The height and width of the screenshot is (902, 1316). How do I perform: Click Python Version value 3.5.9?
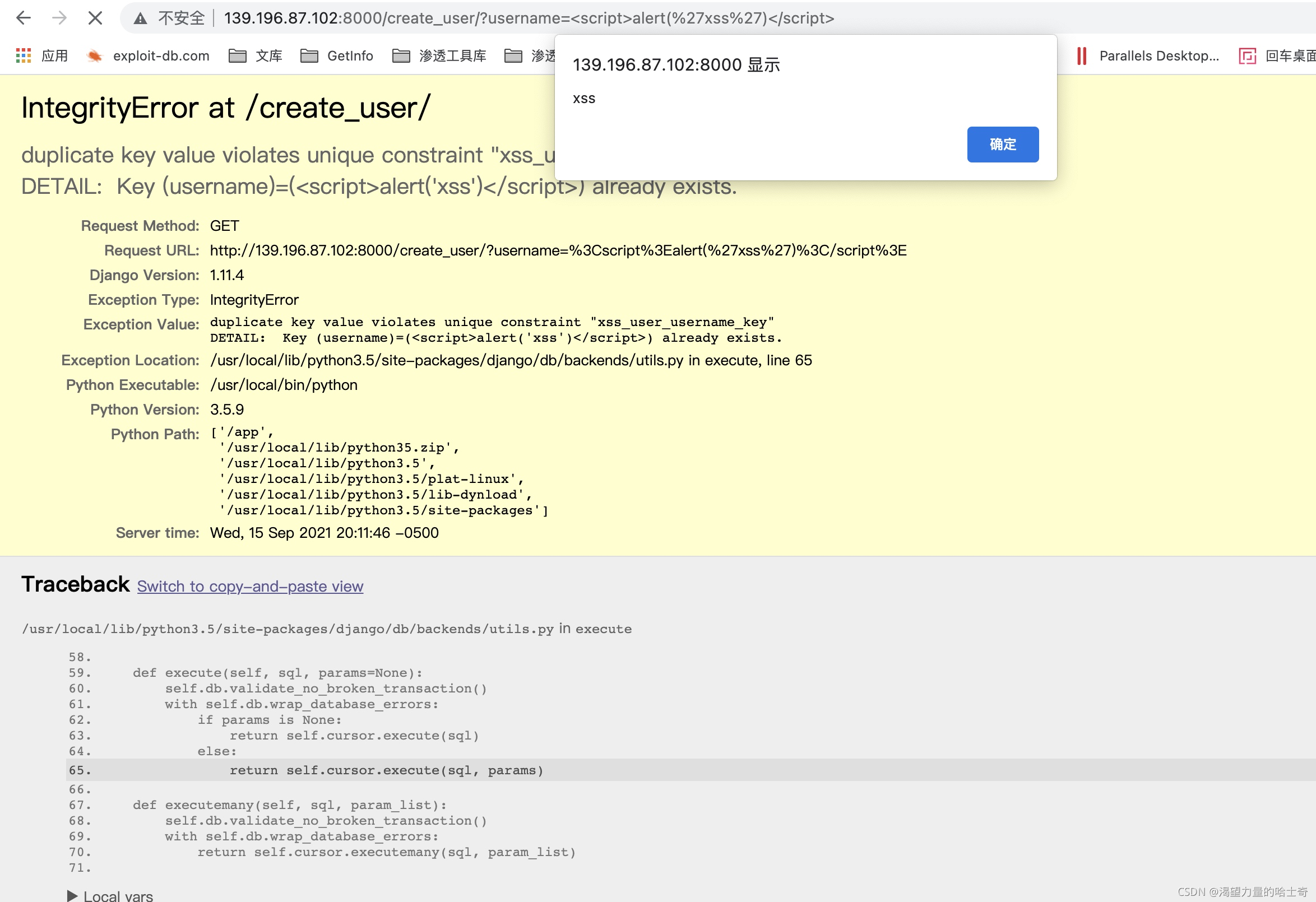pyautogui.click(x=226, y=410)
